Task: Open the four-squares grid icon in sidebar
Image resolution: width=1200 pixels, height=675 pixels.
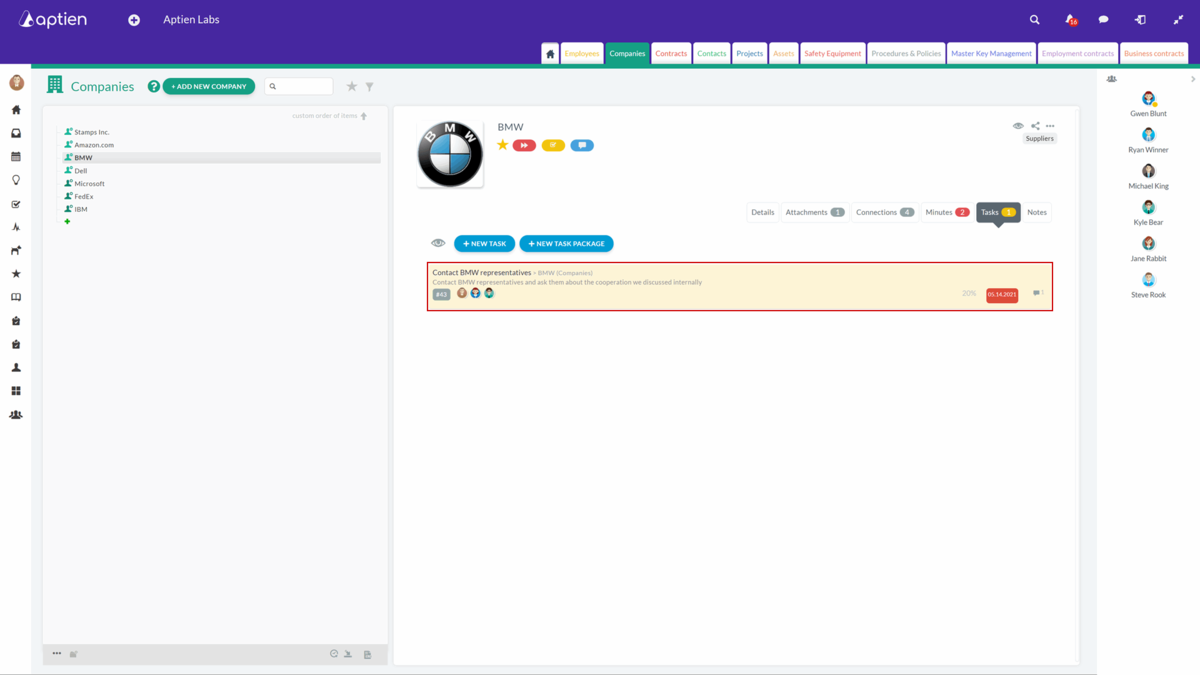Action: click(16, 391)
